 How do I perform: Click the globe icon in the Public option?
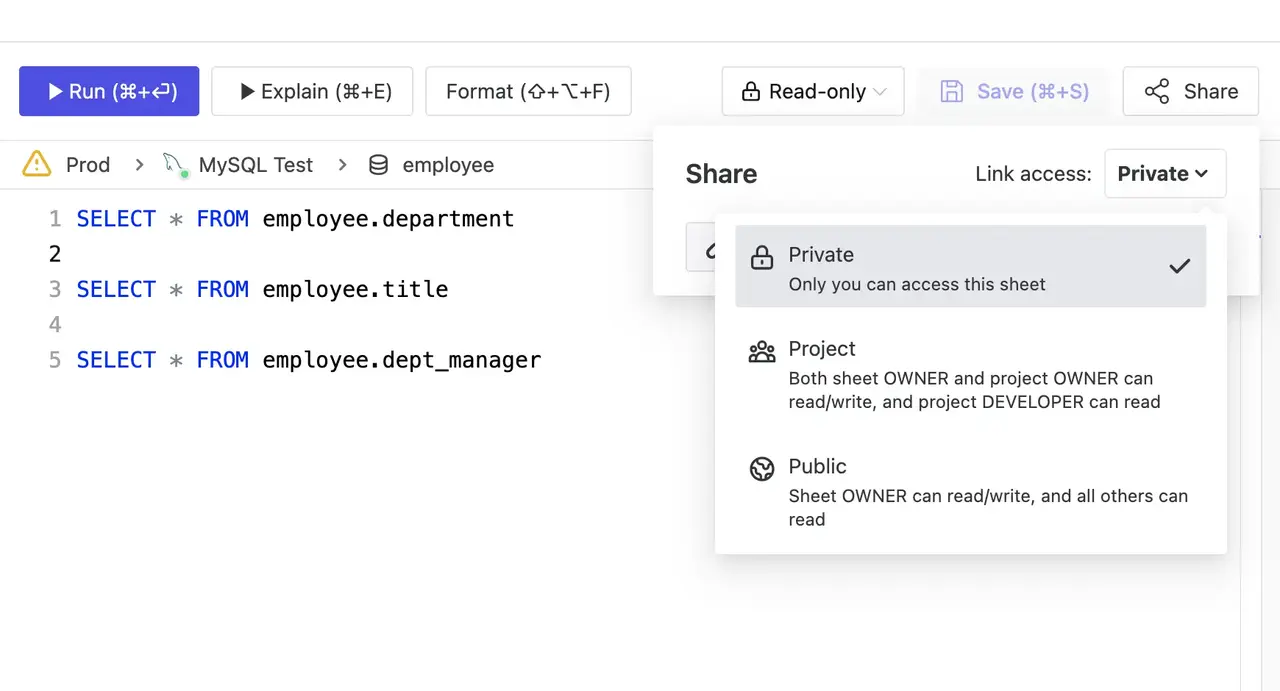(x=762, y=469)
